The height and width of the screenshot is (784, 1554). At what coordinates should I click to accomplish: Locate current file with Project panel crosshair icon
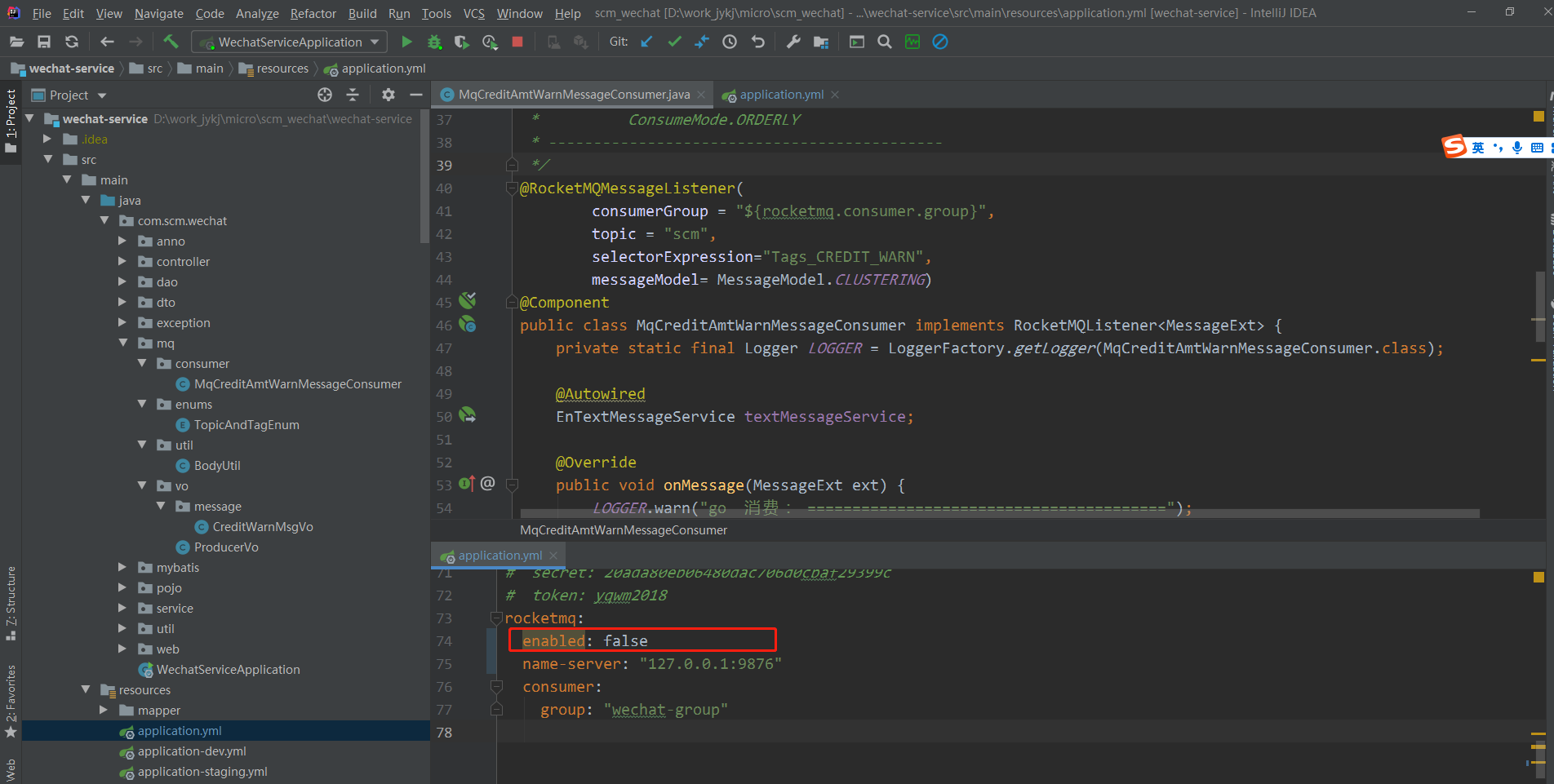pyautogui.click(x=325, y=95)
